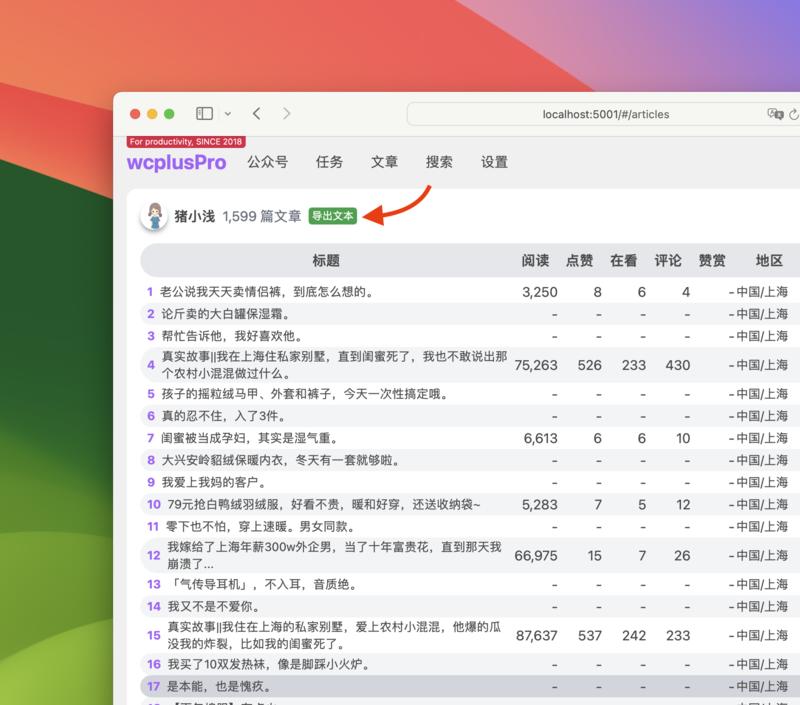Screen dimensions: 800x705
Task: Sort the table by the 阅读 column
Action: click(x=537, y=260)
